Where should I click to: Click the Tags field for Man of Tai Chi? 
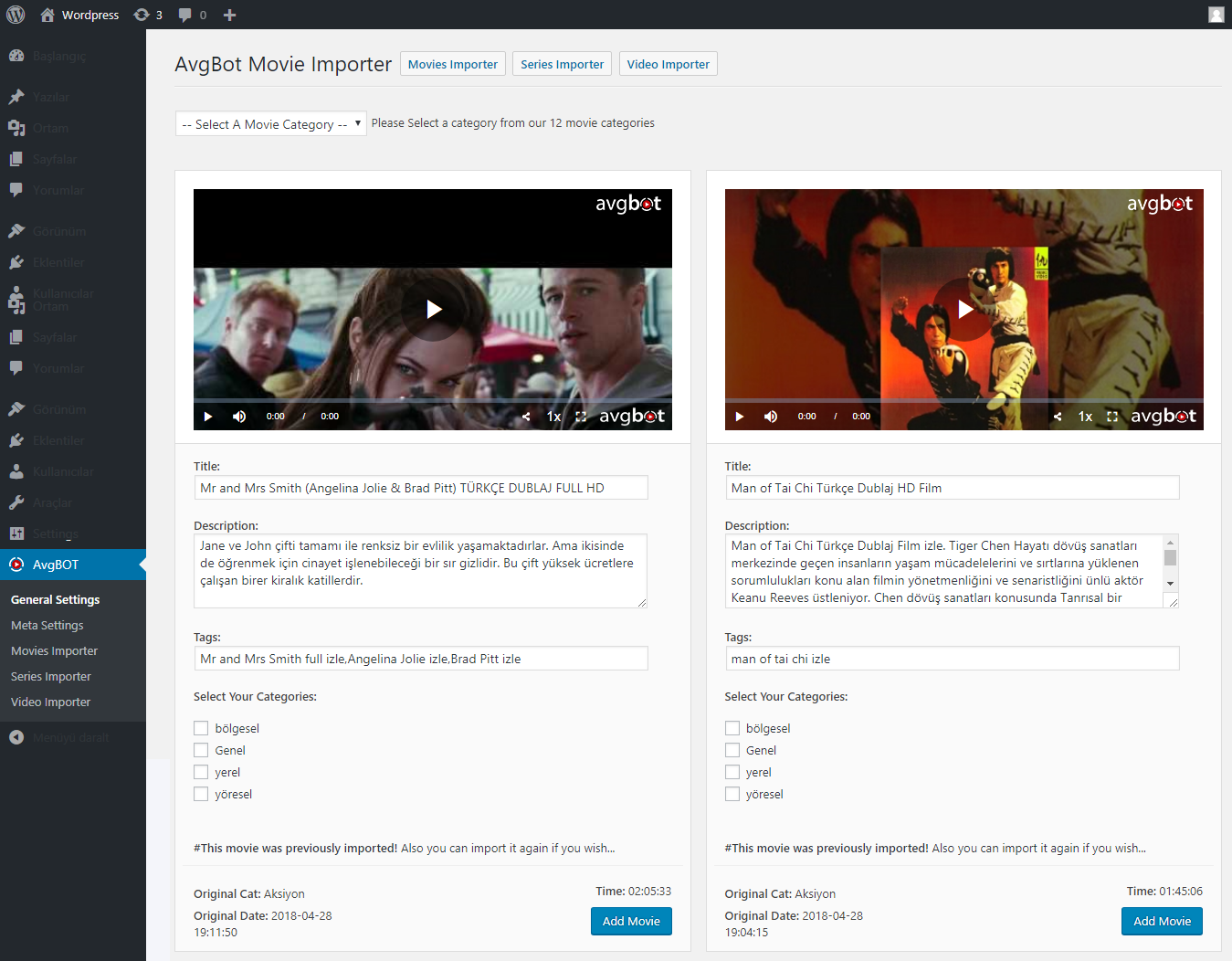click(952, 659)
